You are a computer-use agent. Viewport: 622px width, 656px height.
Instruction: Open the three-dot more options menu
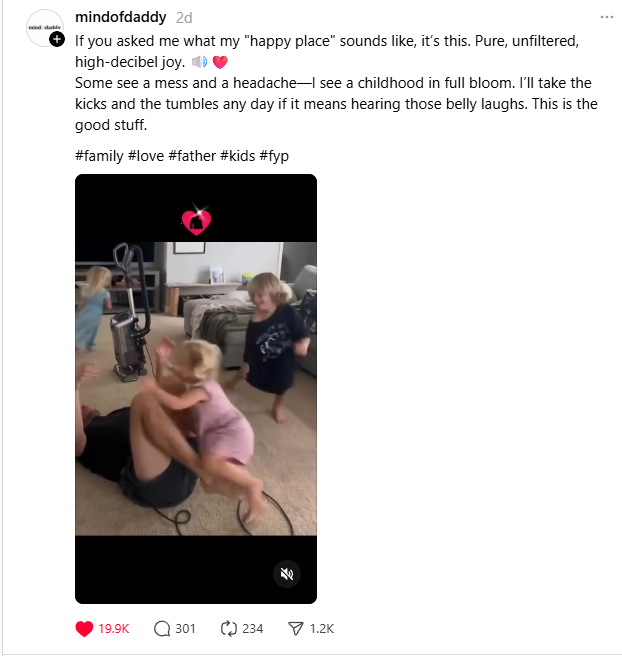pyautogui.click(x=607, y=17)
